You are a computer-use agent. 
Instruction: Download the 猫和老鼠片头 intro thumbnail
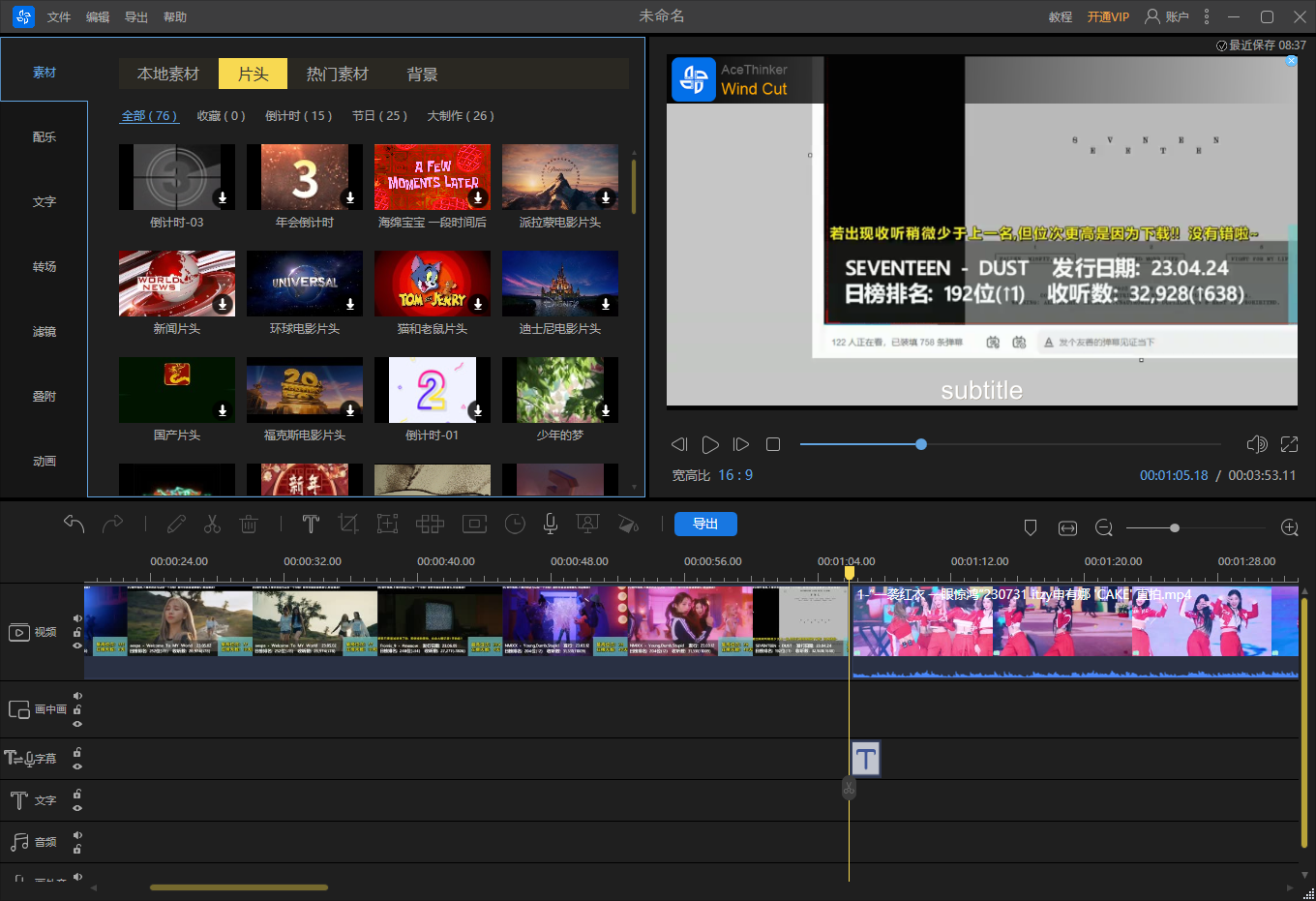[478, 304]
